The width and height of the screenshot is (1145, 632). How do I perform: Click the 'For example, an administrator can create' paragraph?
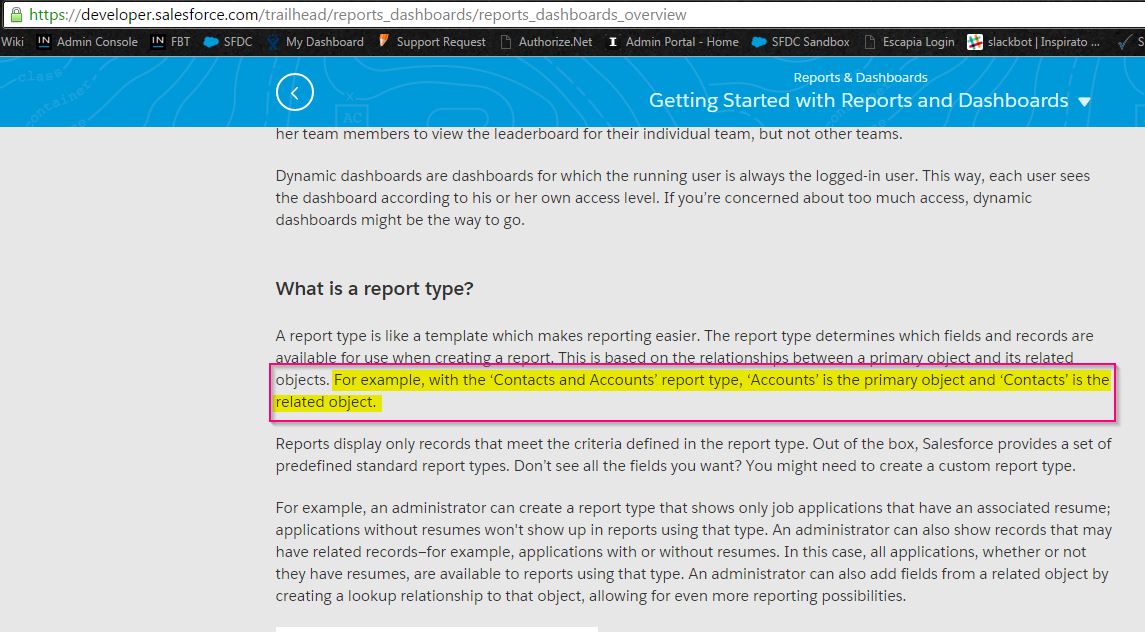(x=694, y=552)
